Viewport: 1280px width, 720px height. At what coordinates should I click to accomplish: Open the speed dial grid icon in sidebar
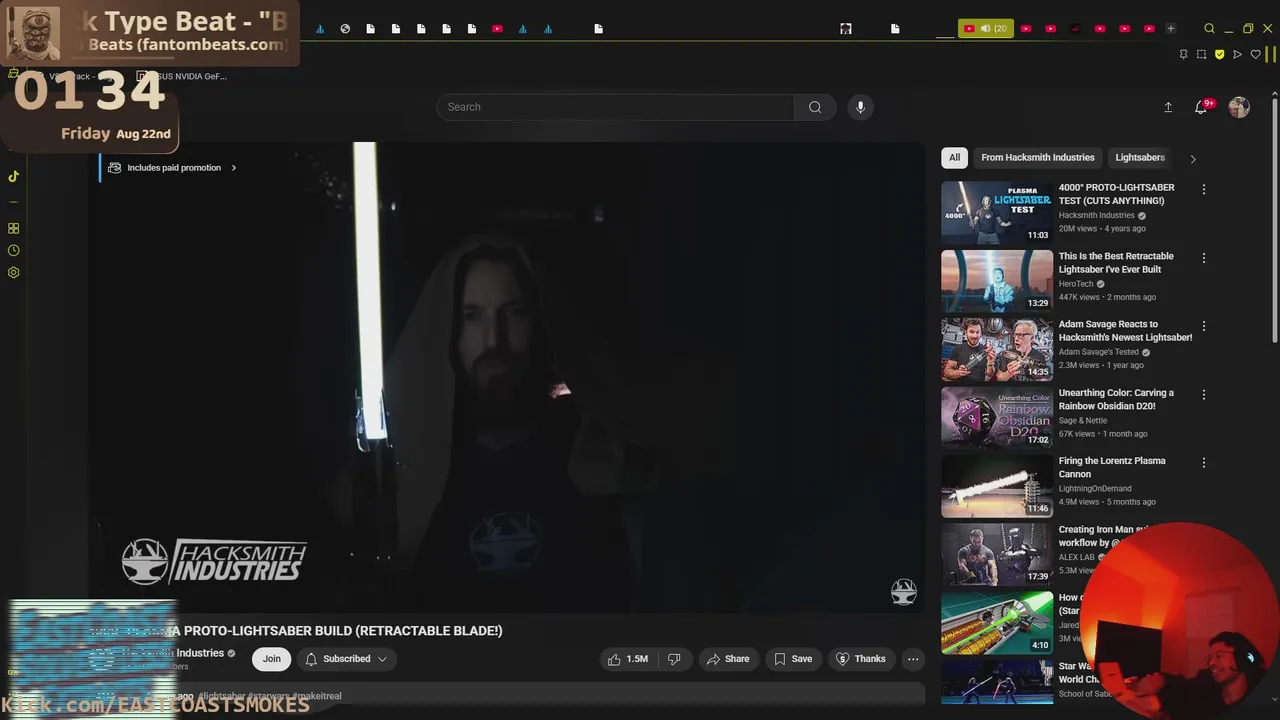tap(13, 229)
